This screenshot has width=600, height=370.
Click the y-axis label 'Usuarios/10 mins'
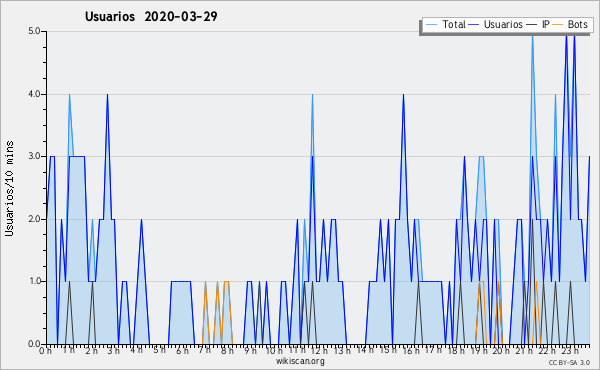10,188
